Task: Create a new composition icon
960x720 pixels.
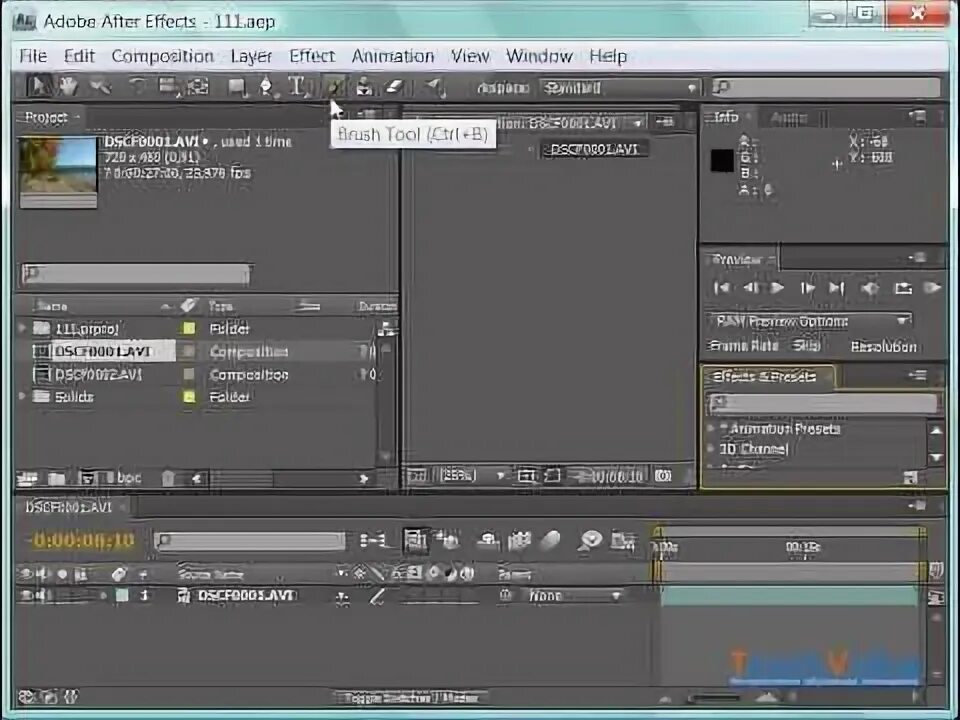Action: click(88, 478)
